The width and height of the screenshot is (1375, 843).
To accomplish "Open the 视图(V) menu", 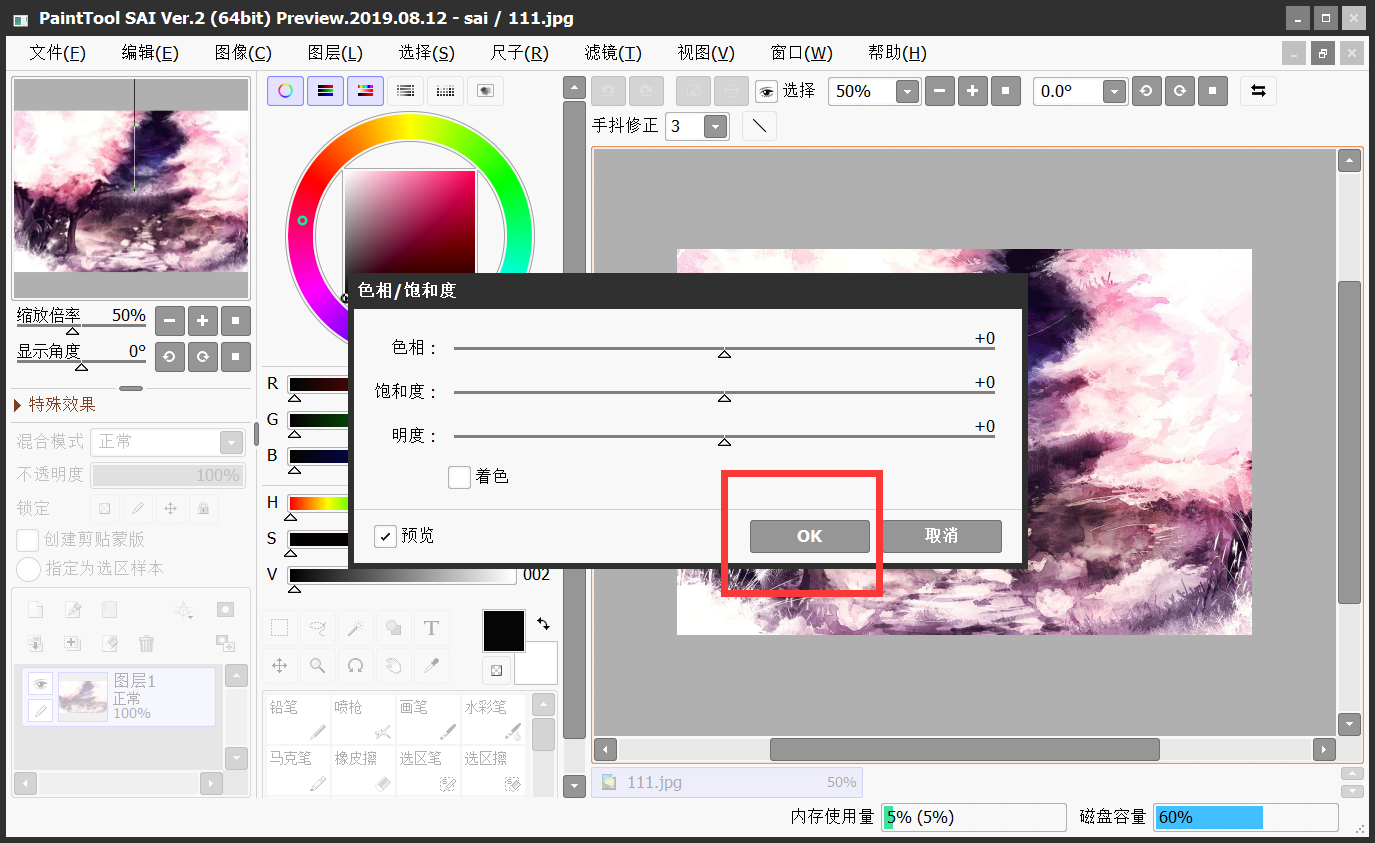I will [706, 53].
